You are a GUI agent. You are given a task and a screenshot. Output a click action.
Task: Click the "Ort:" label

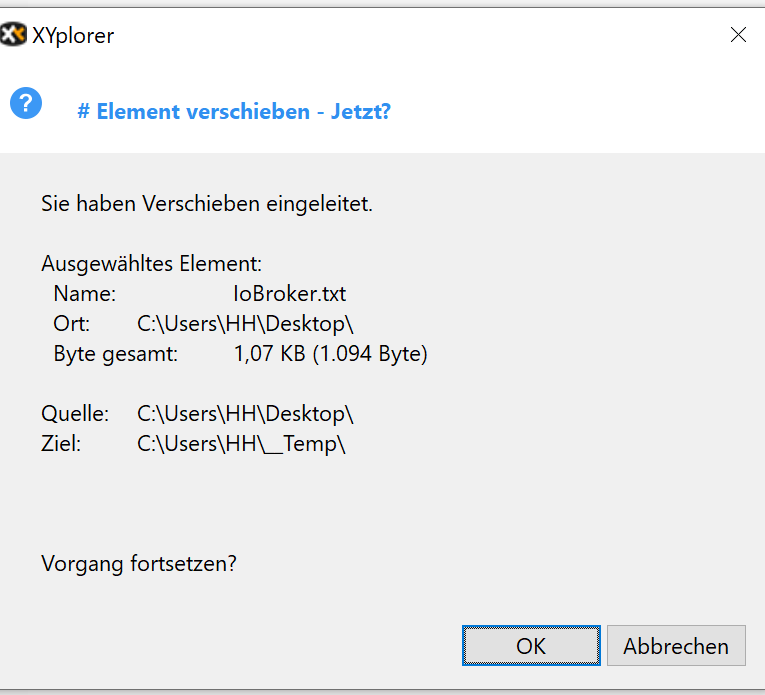(72, 324)
